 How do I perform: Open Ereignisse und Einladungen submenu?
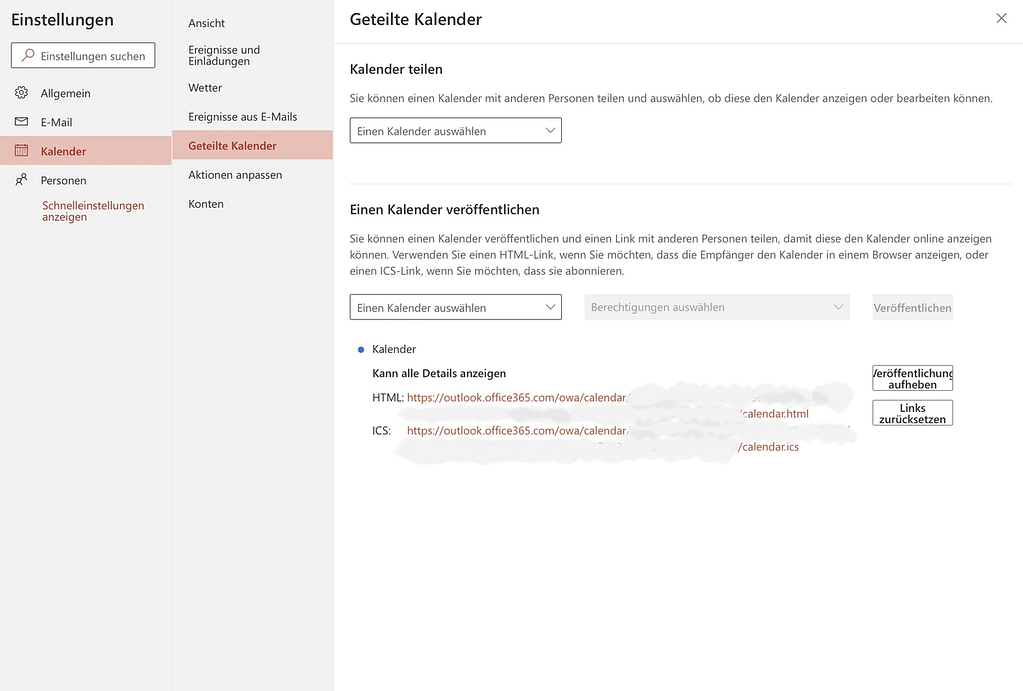252,55
